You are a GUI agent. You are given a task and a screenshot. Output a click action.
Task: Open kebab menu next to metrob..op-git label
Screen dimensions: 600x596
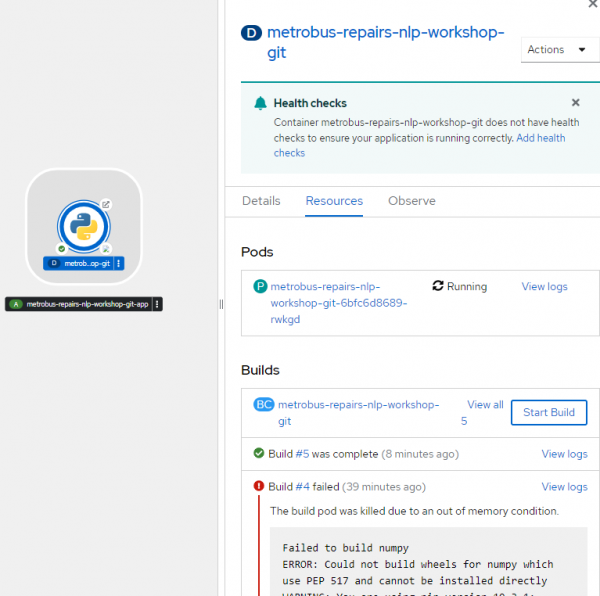click(x=119, y=263)
